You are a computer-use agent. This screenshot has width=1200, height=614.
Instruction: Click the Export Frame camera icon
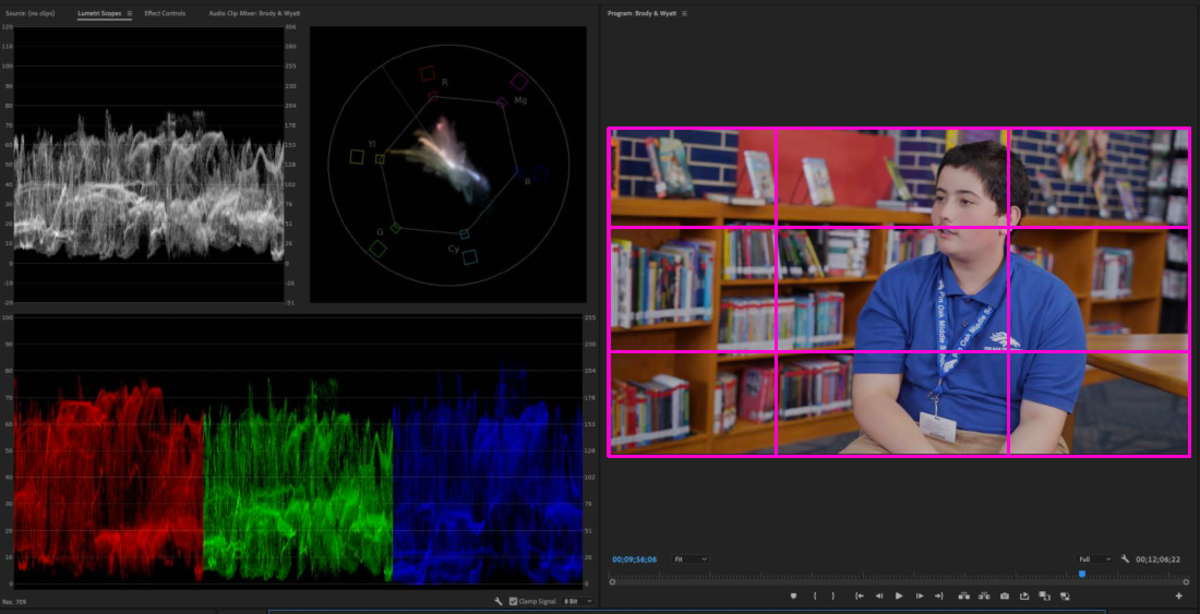point(1005,596)
